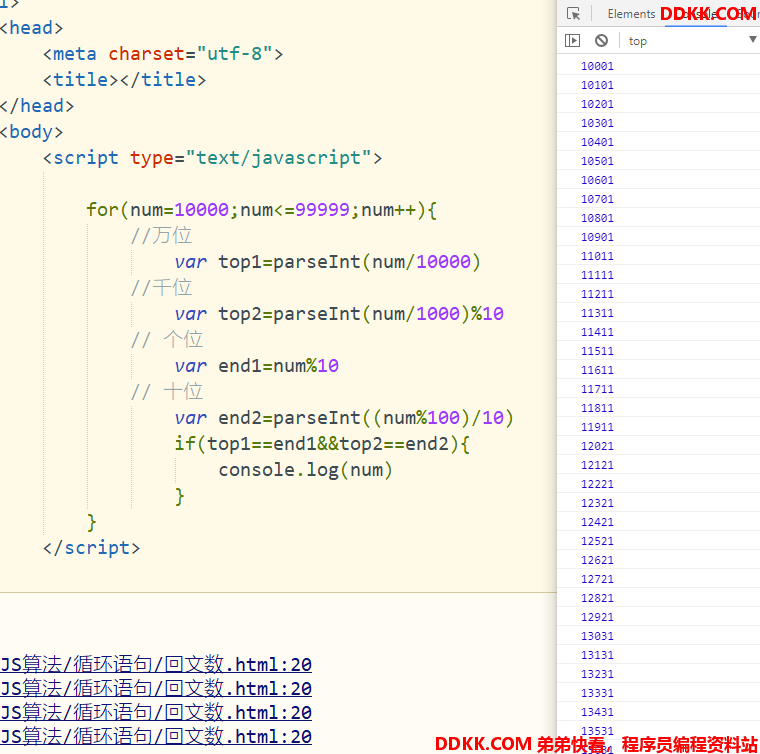The width and height of the screenshot is (760, 754).
Task: Open the topmost 回文数.html:20 source link
Action: pos(156,664)
